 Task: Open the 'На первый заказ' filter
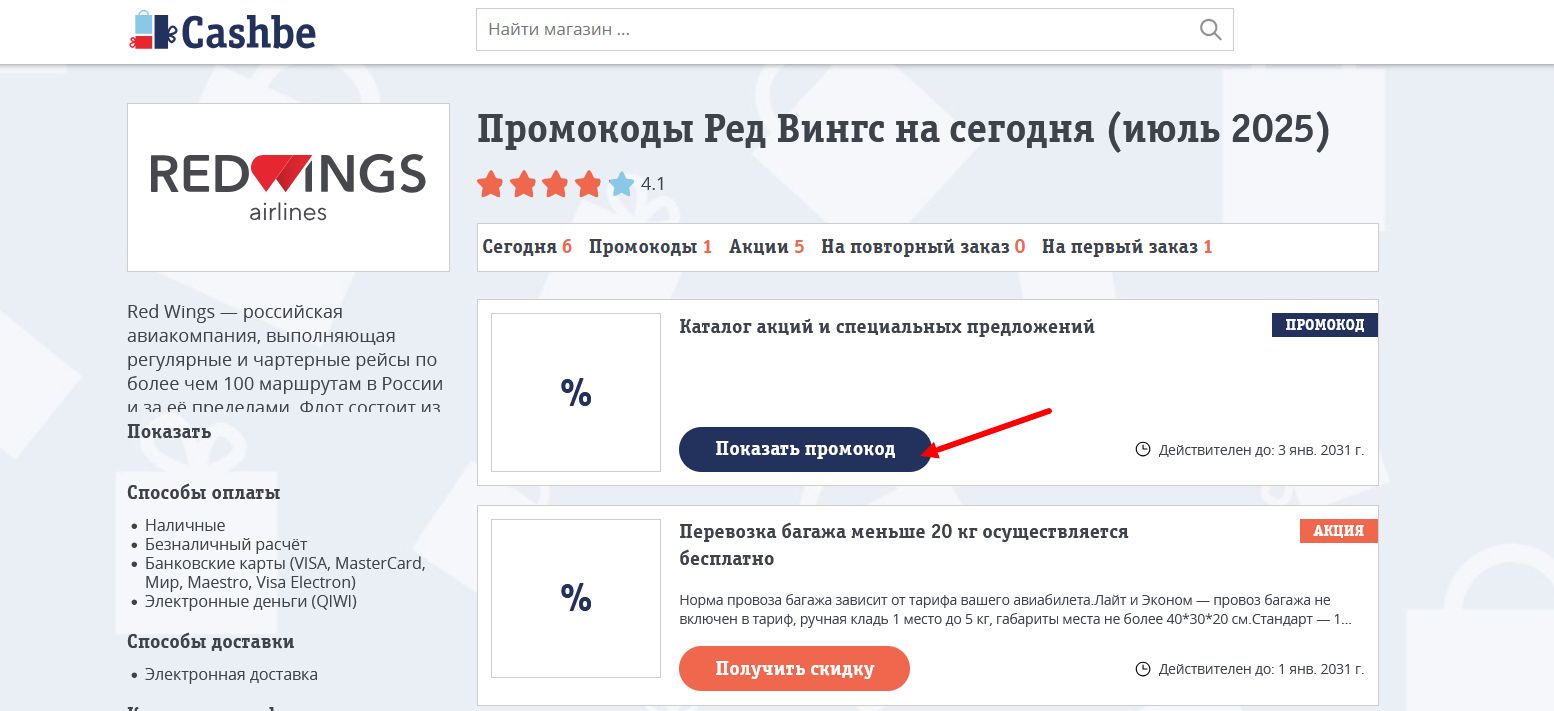click(1127, 246)
